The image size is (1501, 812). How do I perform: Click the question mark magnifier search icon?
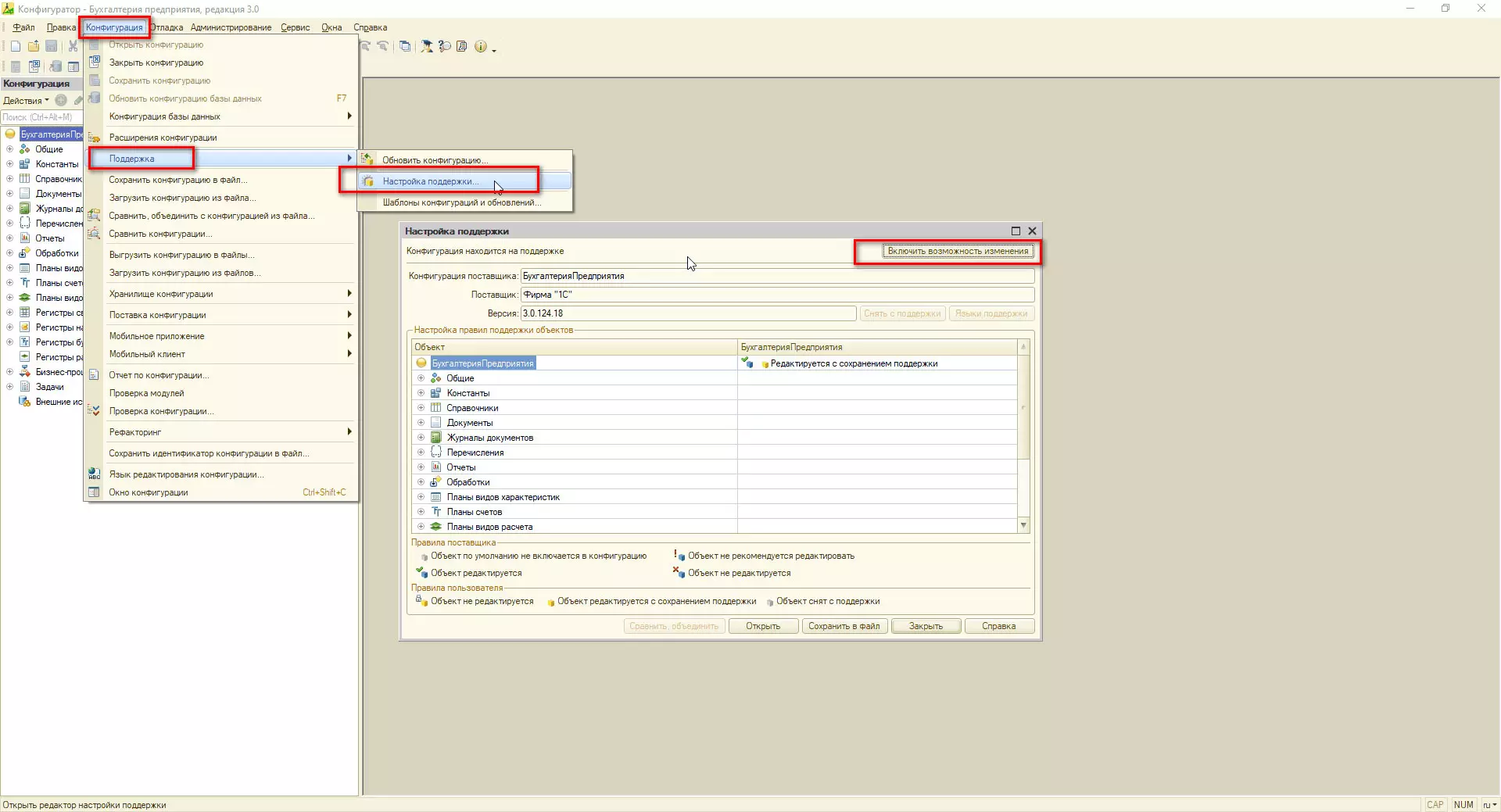click(445, 46)
